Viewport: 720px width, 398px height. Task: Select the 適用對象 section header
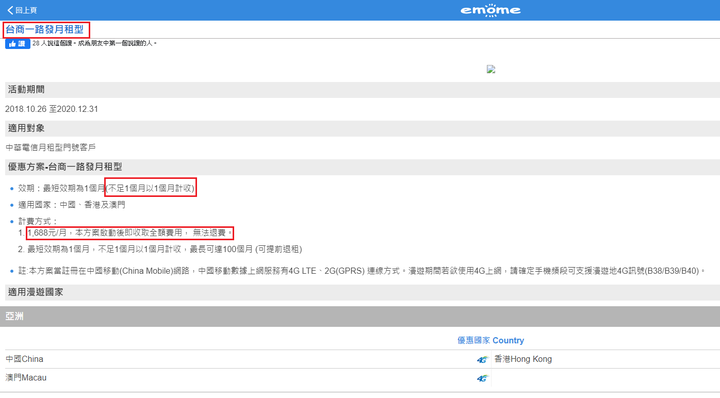pos(362,128)
